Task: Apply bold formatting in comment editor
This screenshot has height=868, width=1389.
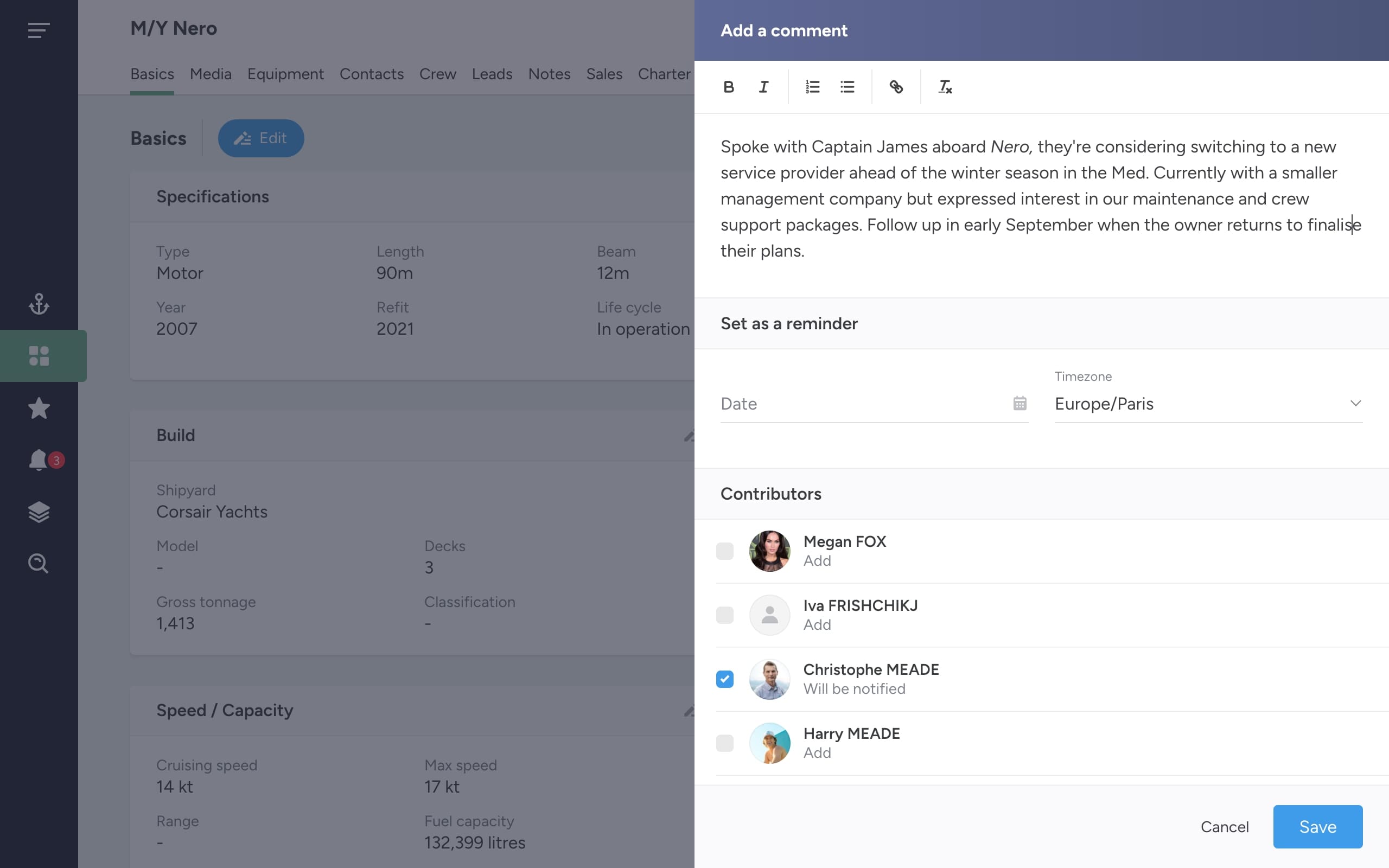Action: (x=728, y=87)
